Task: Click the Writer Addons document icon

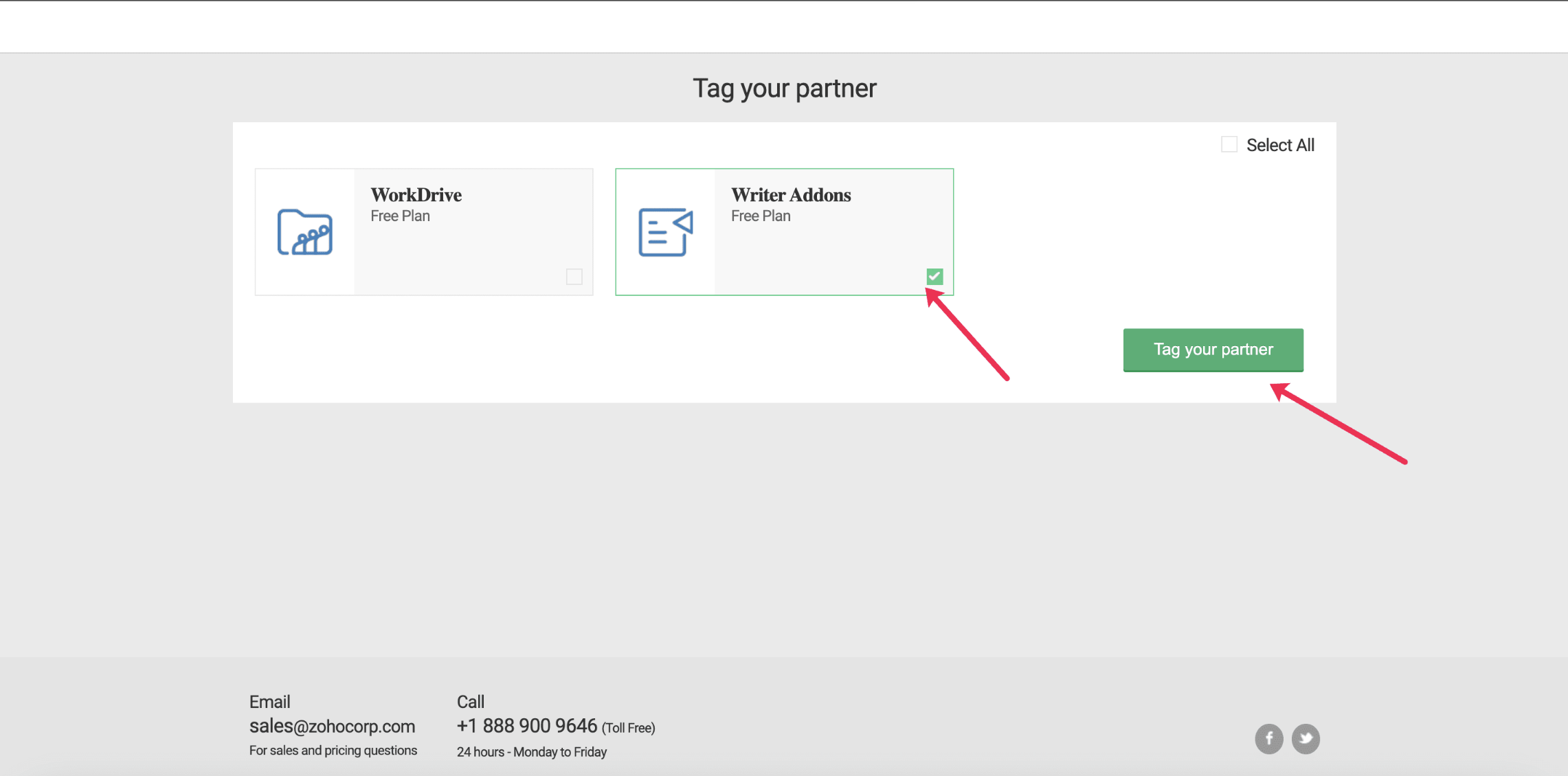Action: coord(665,232)
